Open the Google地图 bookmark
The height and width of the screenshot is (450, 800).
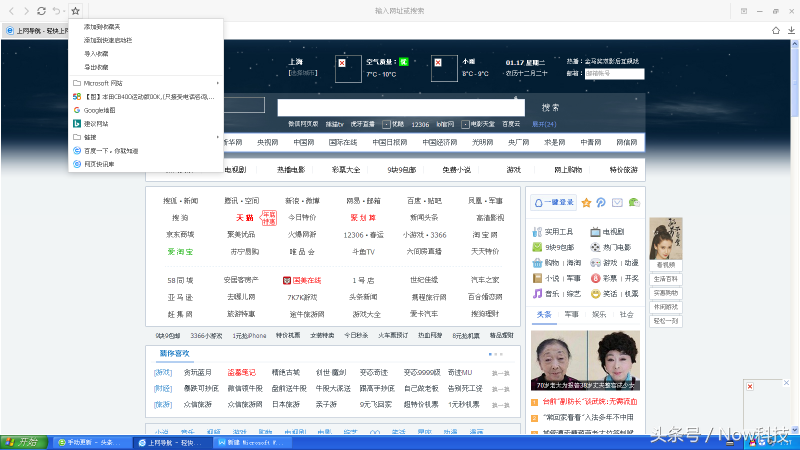[x=146, y=110]
